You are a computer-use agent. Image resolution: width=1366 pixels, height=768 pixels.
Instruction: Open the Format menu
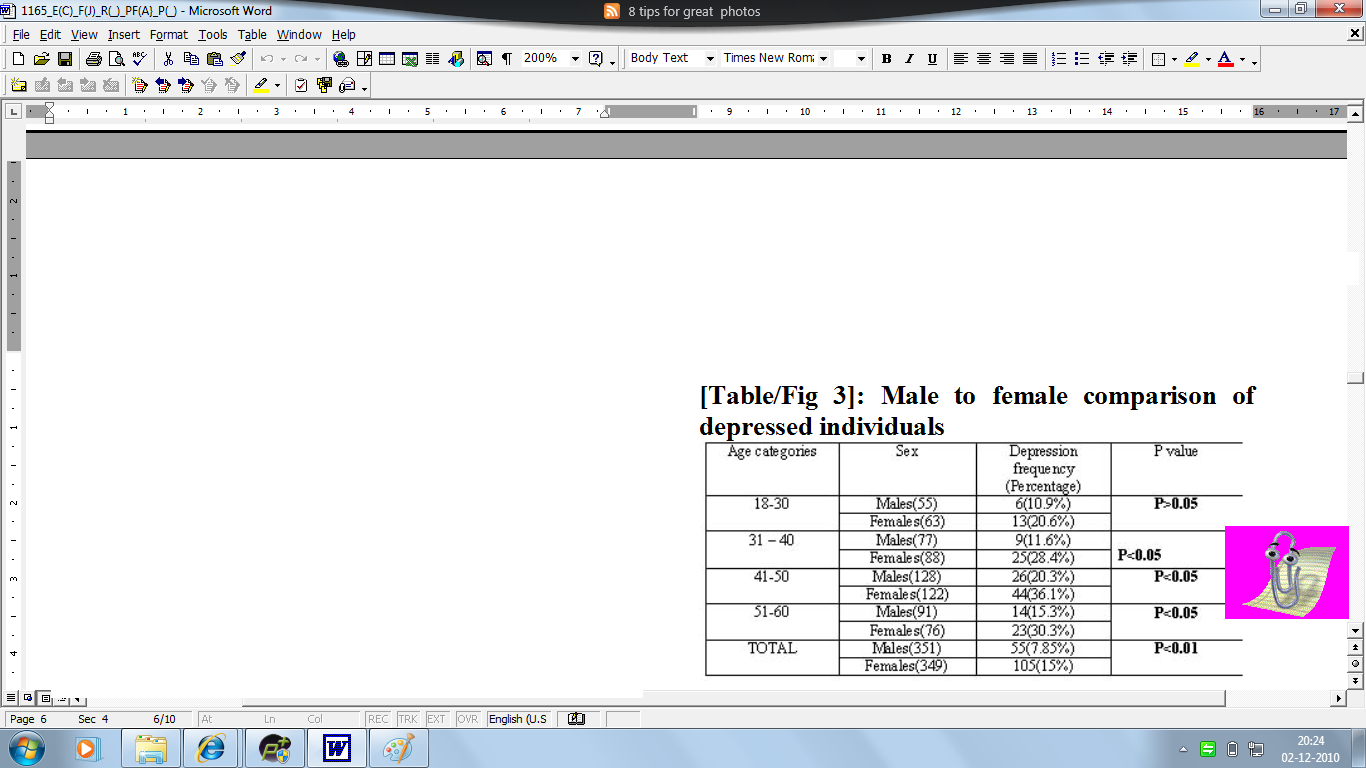click(168, 34)
